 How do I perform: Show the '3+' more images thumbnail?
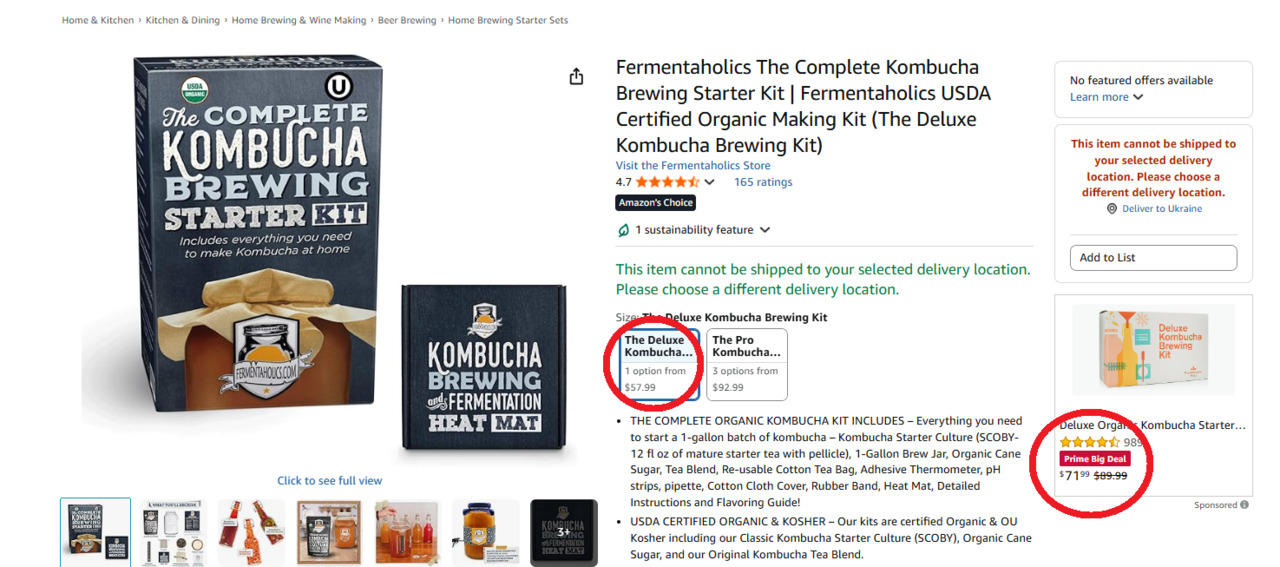[x=563, y=532]
